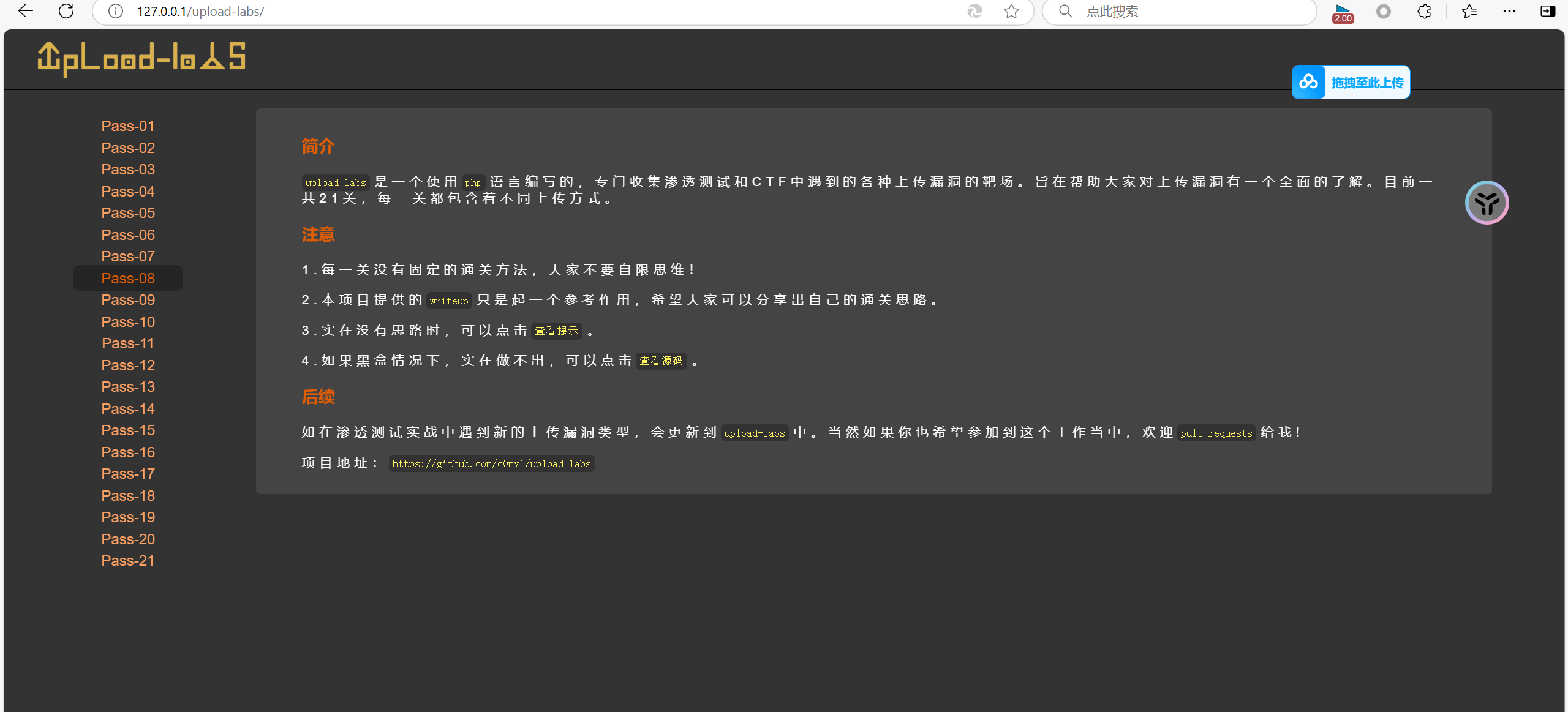Click the browser back arrow
The height and width of the screenshot is (712, 1568).
pos(26,11)
